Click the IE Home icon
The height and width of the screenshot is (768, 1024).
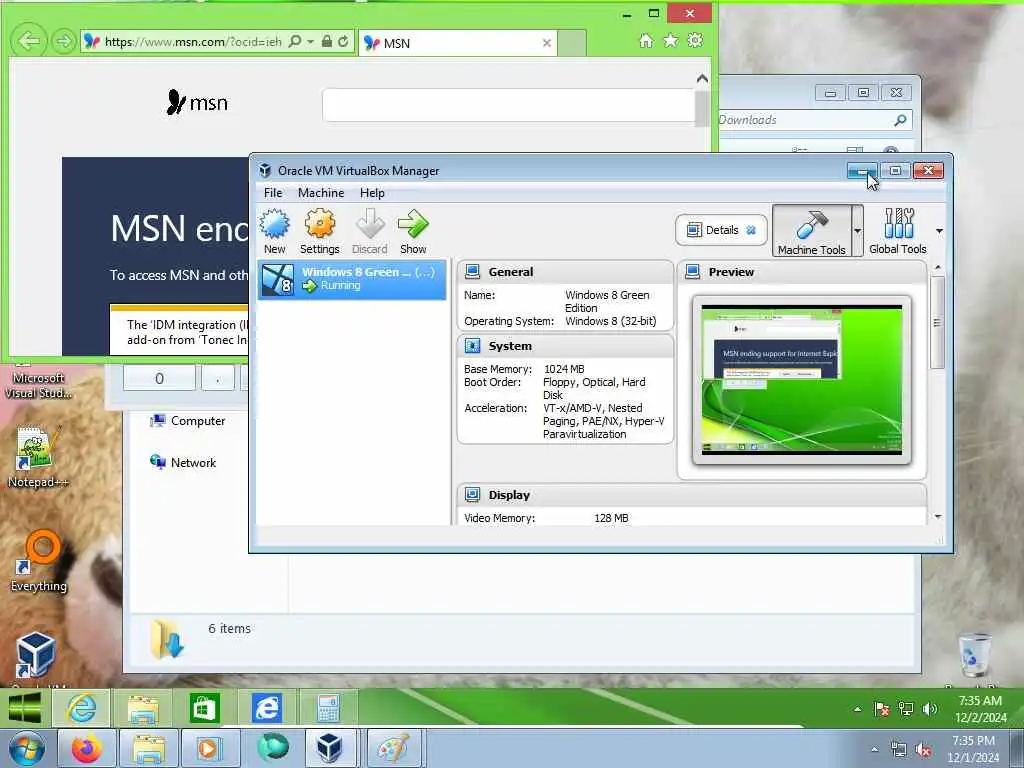pyautogui.click(x=646, y=41)
